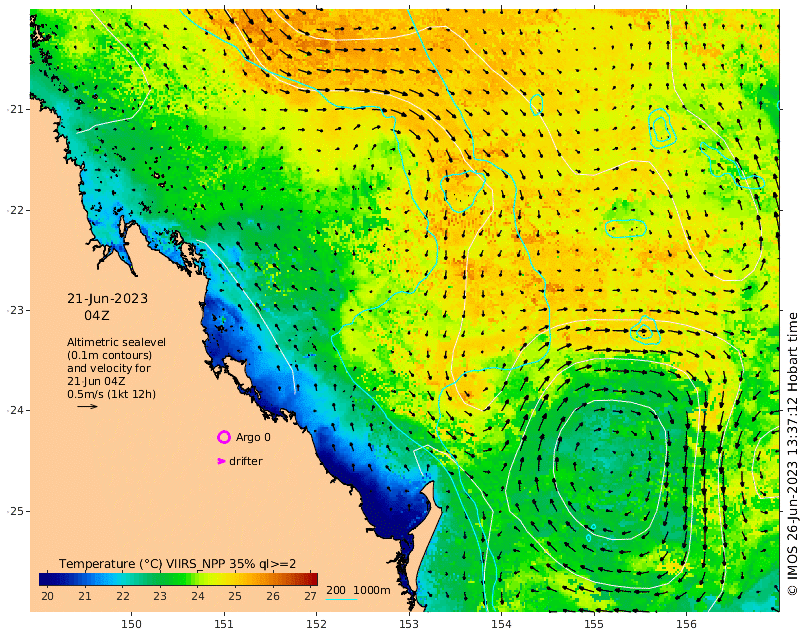
Task: Click the Argo 0 legend label
Action: tap(253, 437)
